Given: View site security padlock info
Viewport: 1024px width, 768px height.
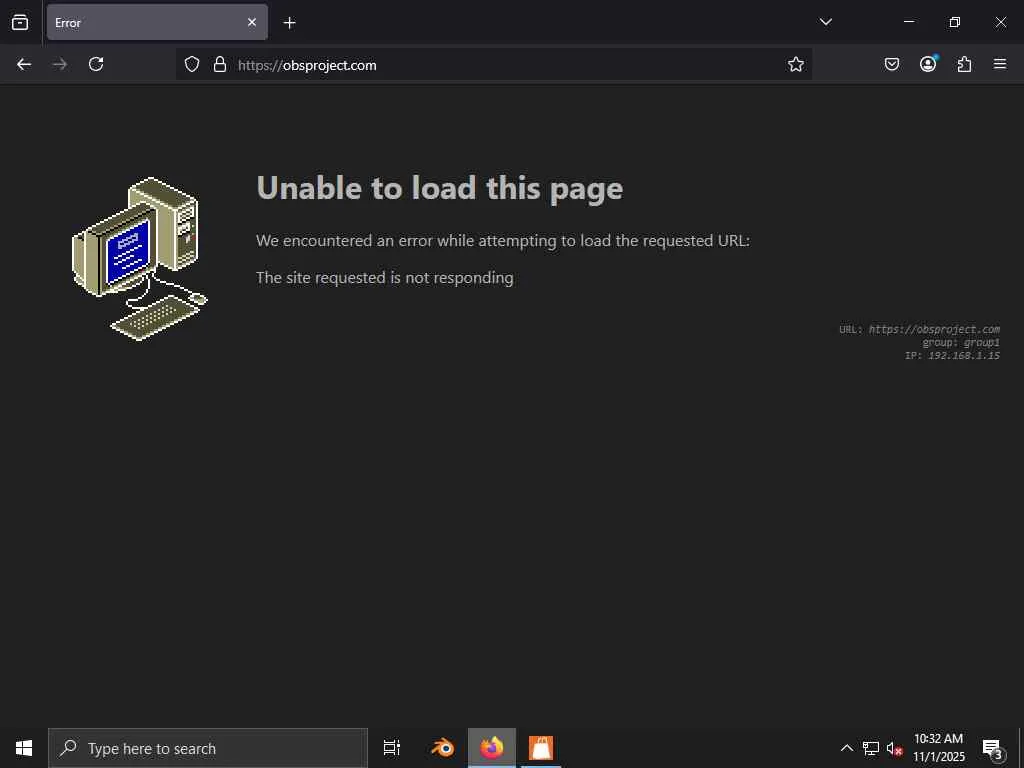Looking at the screenshot, I should [x=220, y=64].
